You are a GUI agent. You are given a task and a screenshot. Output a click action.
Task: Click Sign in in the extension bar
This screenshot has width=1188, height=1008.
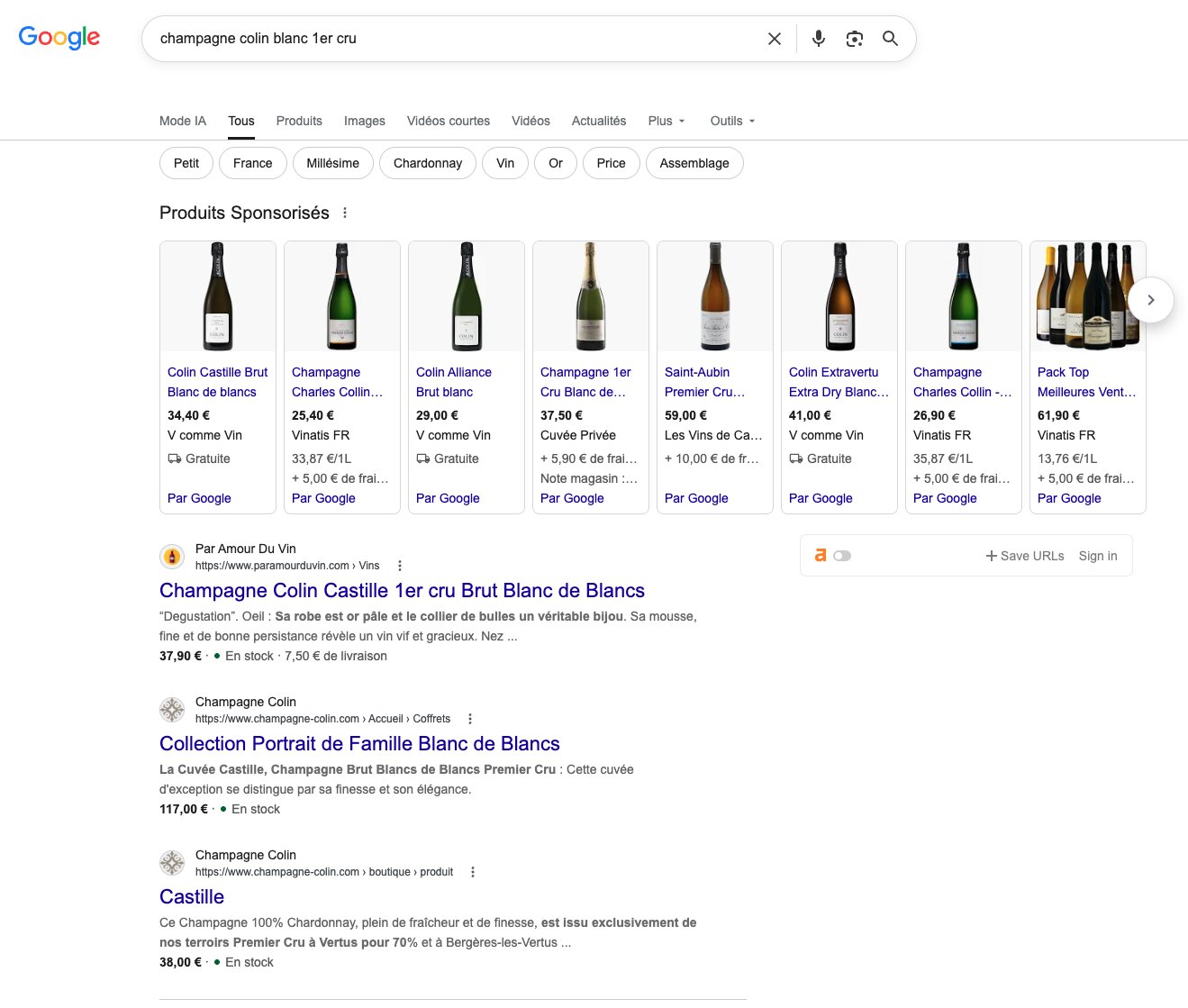click(1098, 556)
